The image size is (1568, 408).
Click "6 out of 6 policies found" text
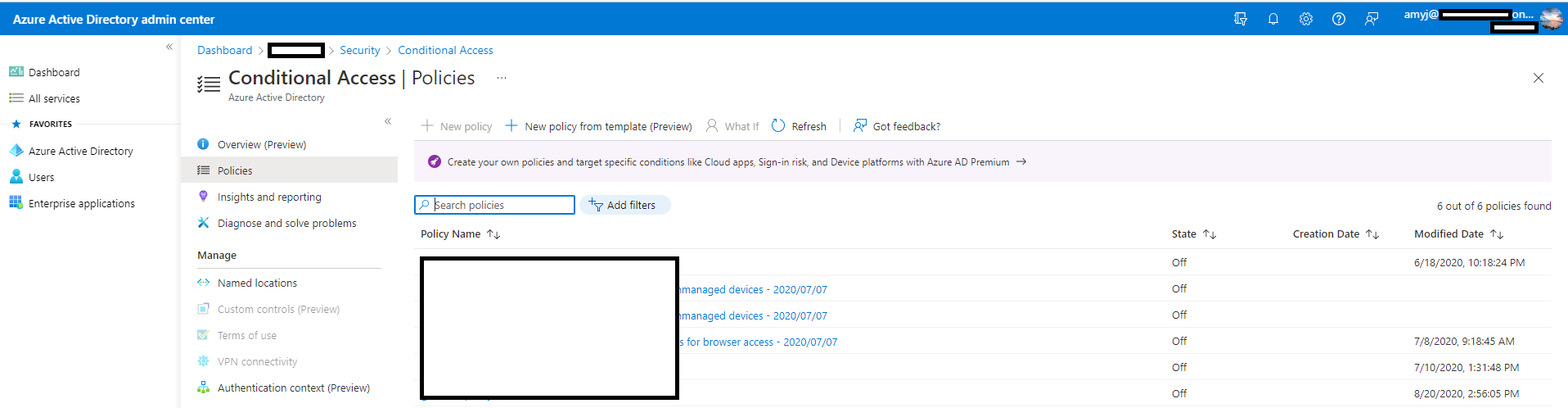1494,206
